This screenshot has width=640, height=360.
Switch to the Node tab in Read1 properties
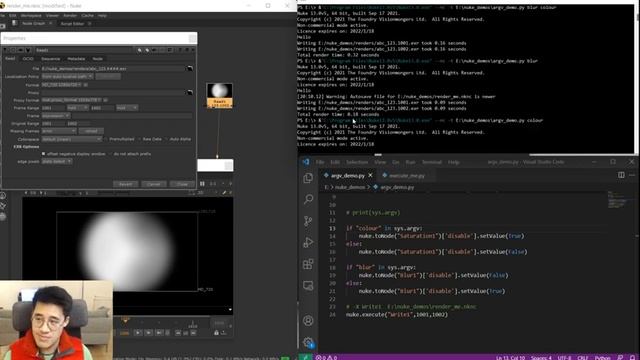click(98, 59)
